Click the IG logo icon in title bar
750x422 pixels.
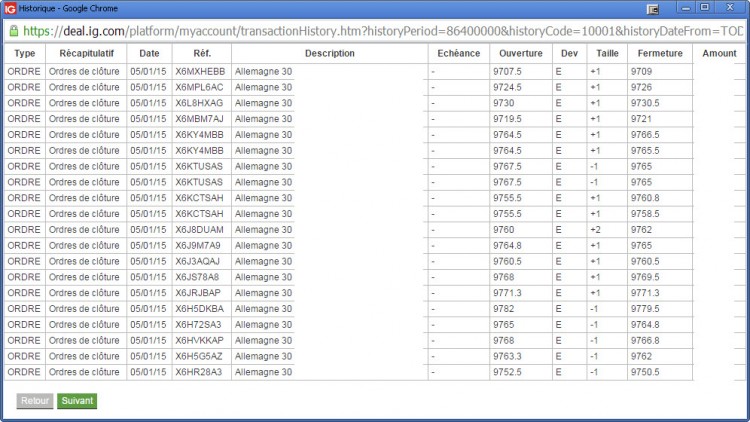tap(10, 8)
